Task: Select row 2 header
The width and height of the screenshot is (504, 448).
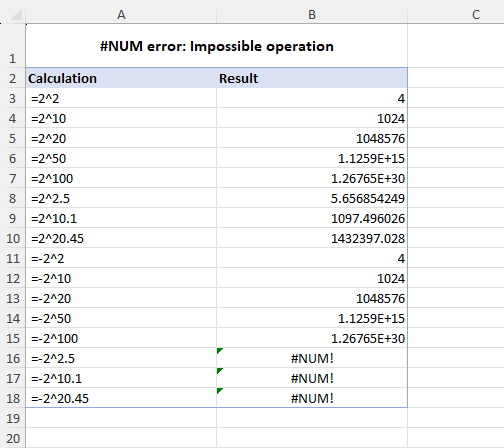Action: click(13, 78)
